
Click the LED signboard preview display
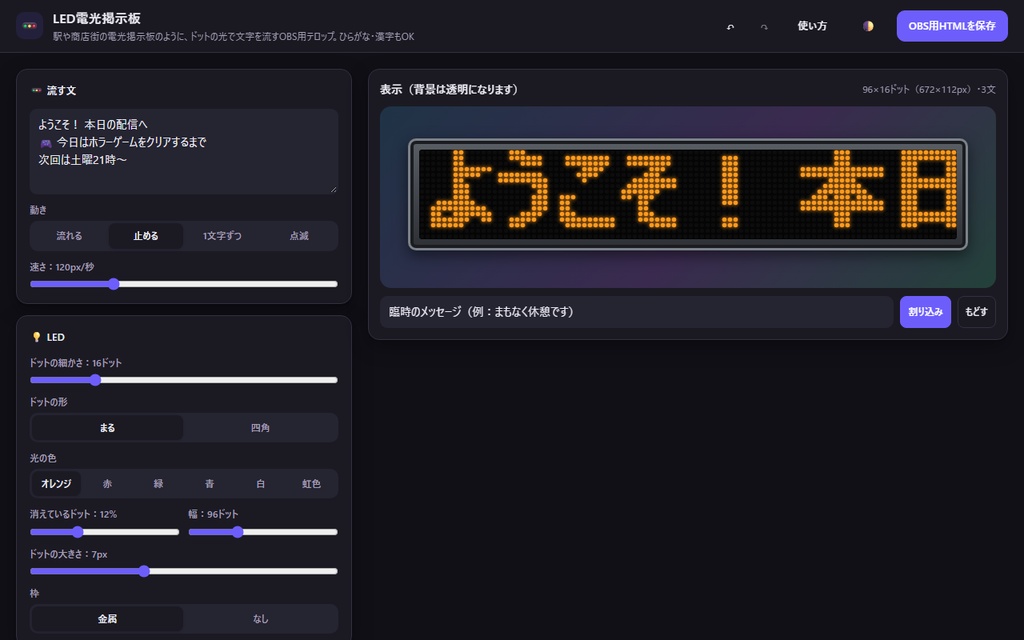coord(688,195)
